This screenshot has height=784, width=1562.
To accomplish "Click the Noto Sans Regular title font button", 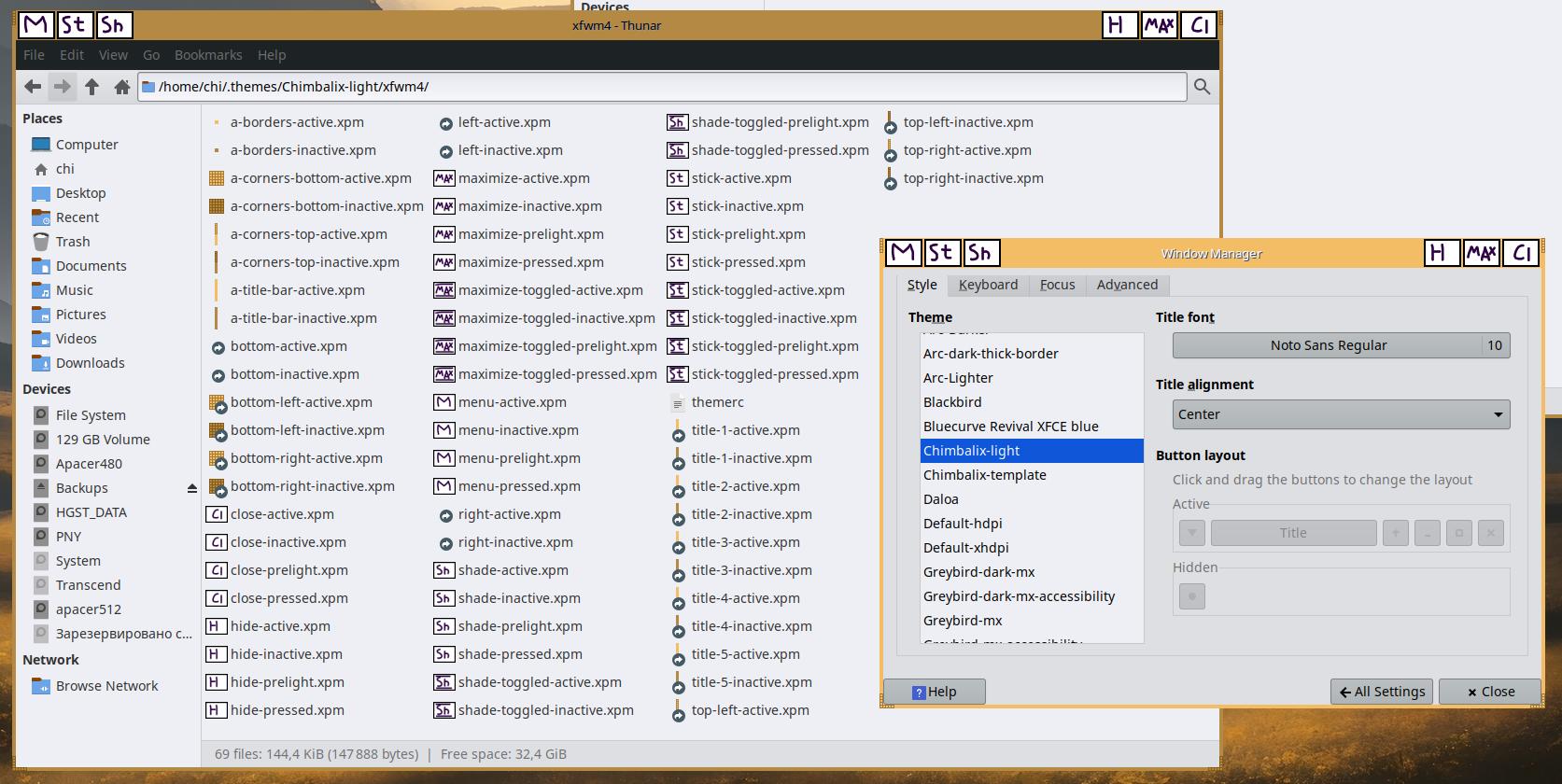I will tap(1341, 345).
